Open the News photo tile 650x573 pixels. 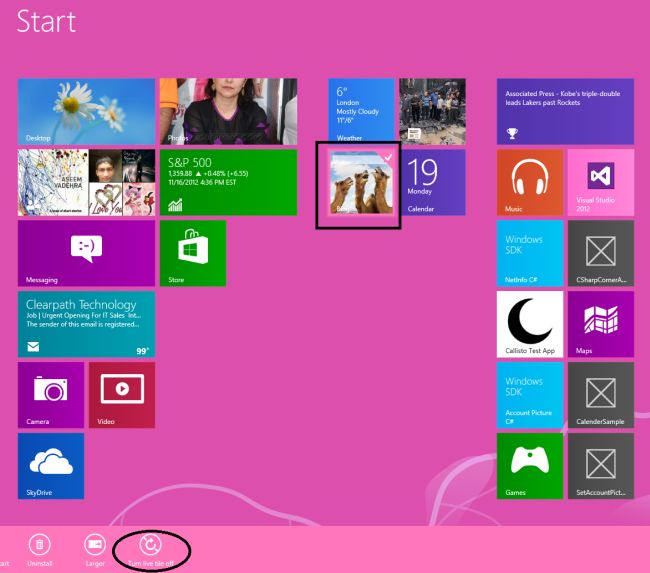pyautogui.click(x=432, y=111)
